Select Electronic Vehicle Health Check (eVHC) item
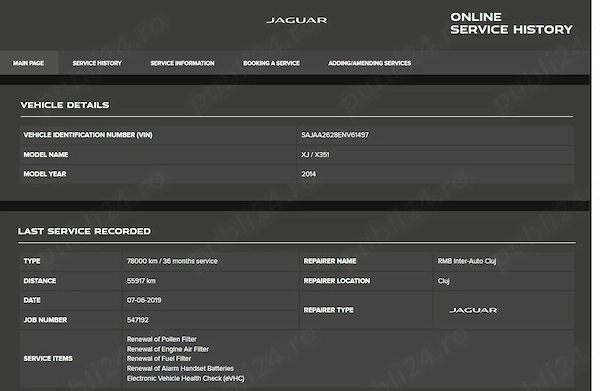Screen dimensions: 600x391 [x=185, y=378]
